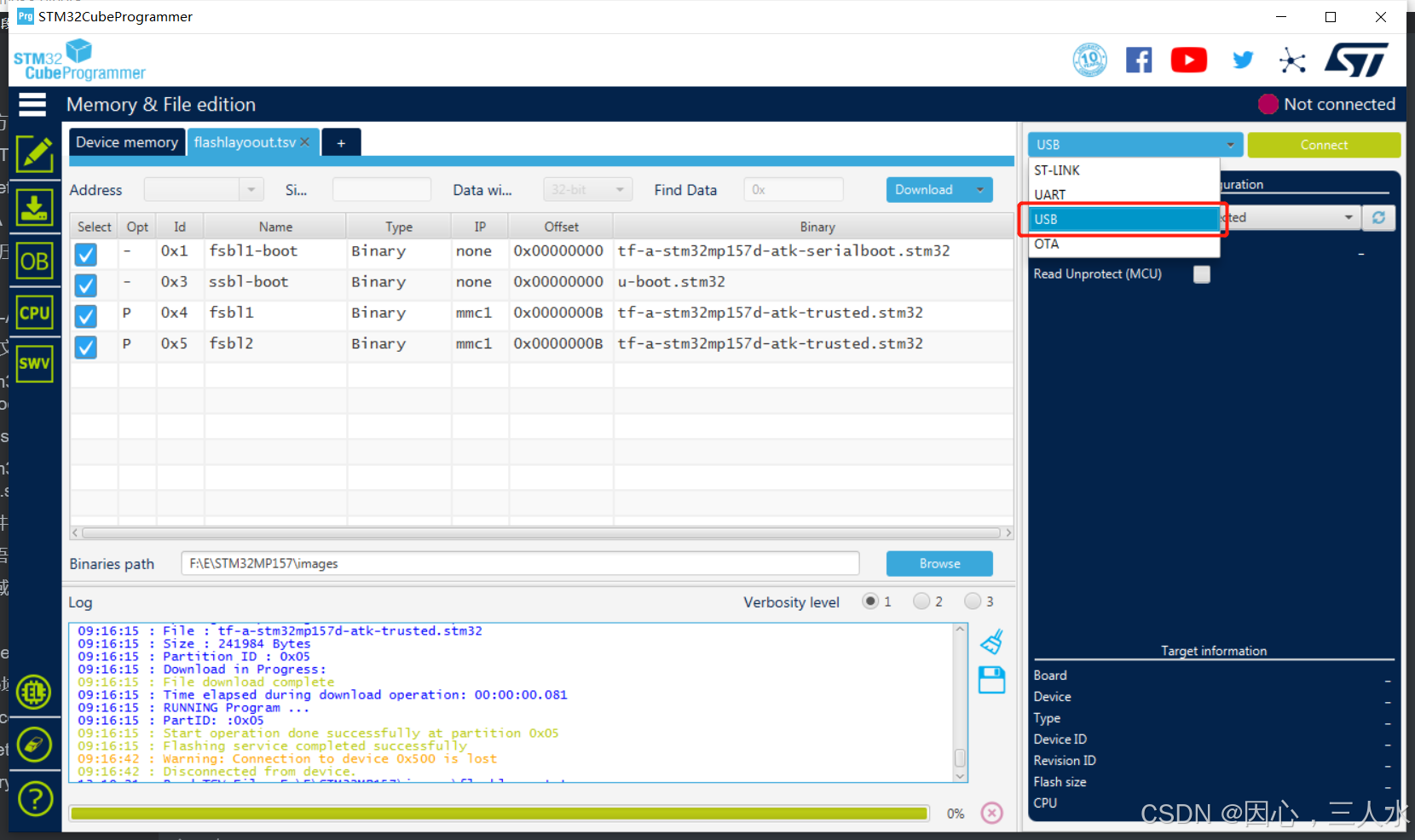Click the STM32CubeProgrammer logo
Screen dimensions: 1415x840
(79, 60)
